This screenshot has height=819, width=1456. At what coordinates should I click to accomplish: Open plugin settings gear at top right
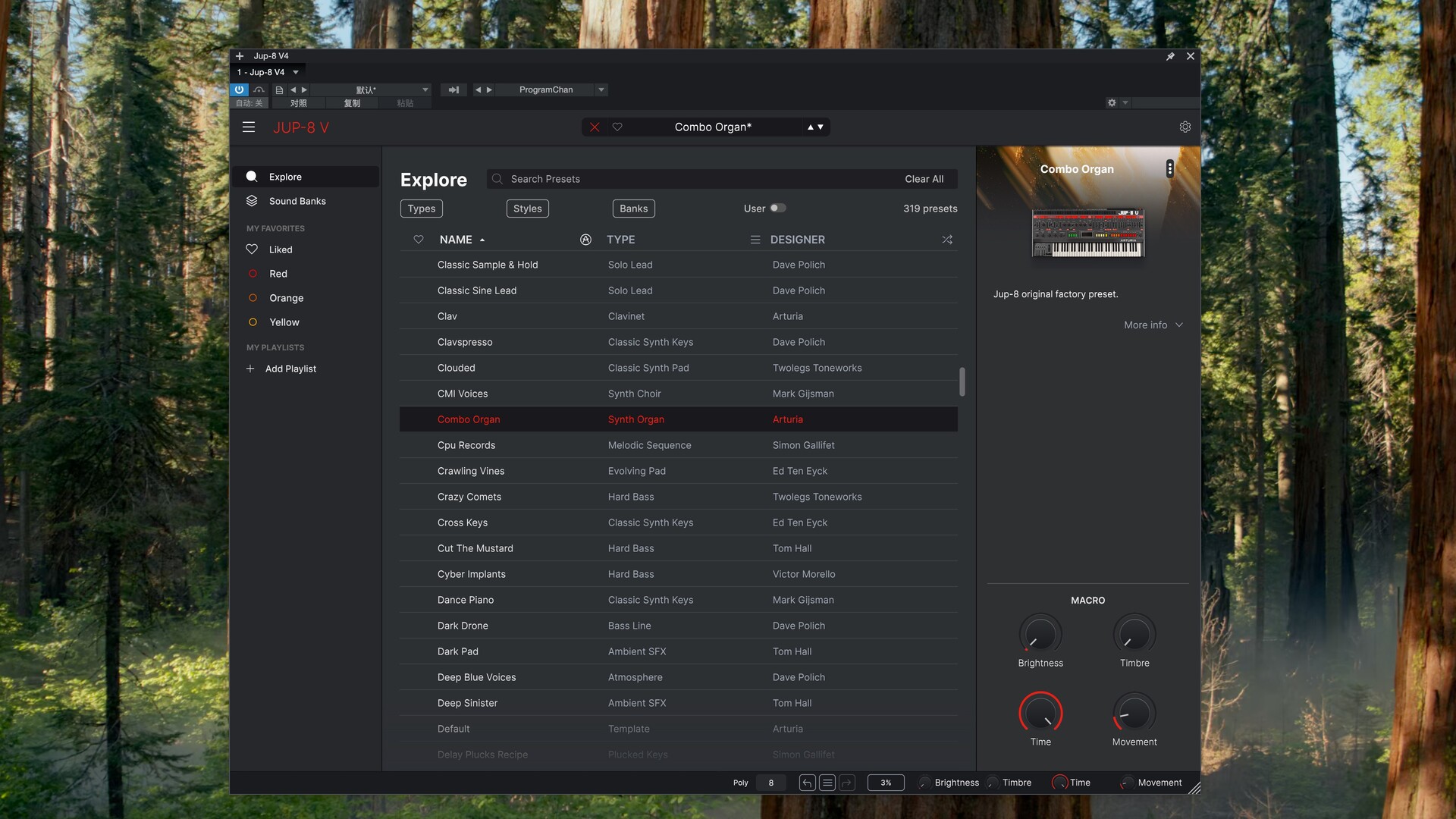tap(1185, 127)
